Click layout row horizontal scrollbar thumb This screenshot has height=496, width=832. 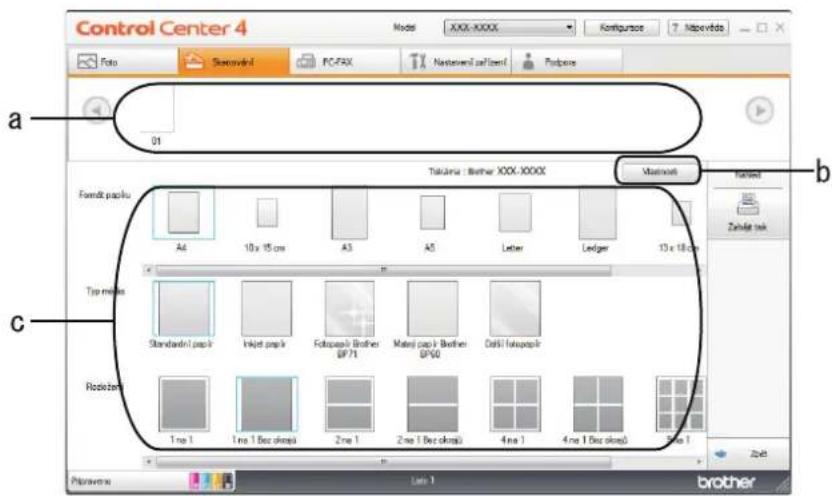click(x=383, y=462)
